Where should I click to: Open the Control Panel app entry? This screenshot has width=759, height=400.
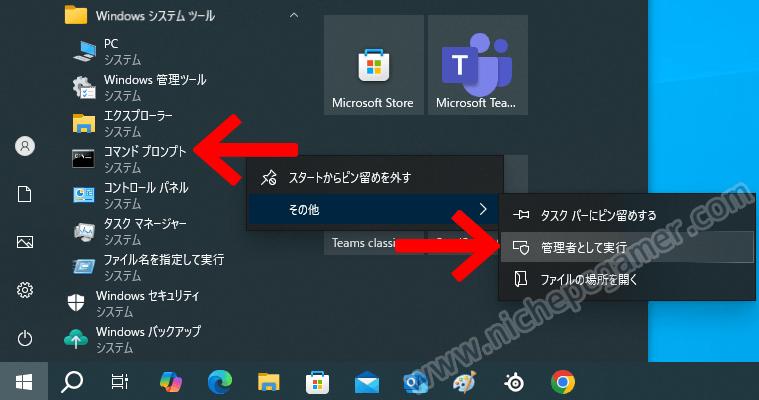coord(145,188)
